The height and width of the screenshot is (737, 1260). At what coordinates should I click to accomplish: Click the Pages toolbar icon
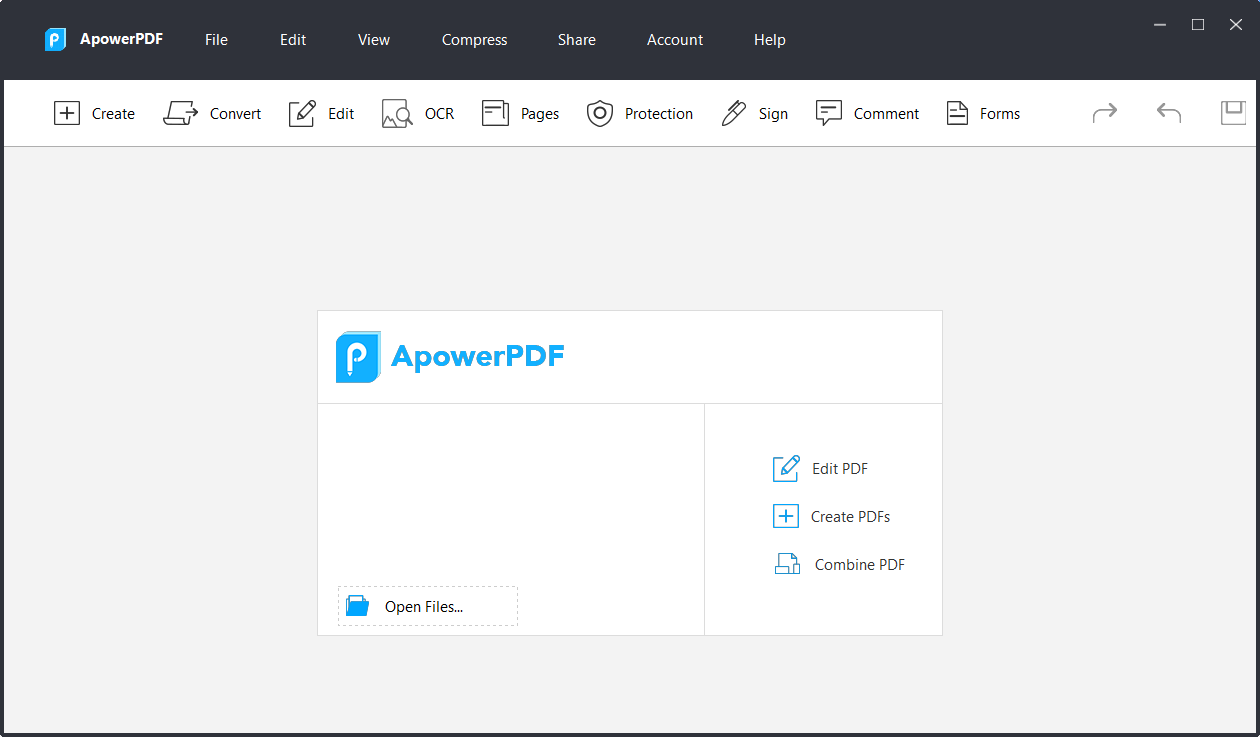tap(495, 113)
